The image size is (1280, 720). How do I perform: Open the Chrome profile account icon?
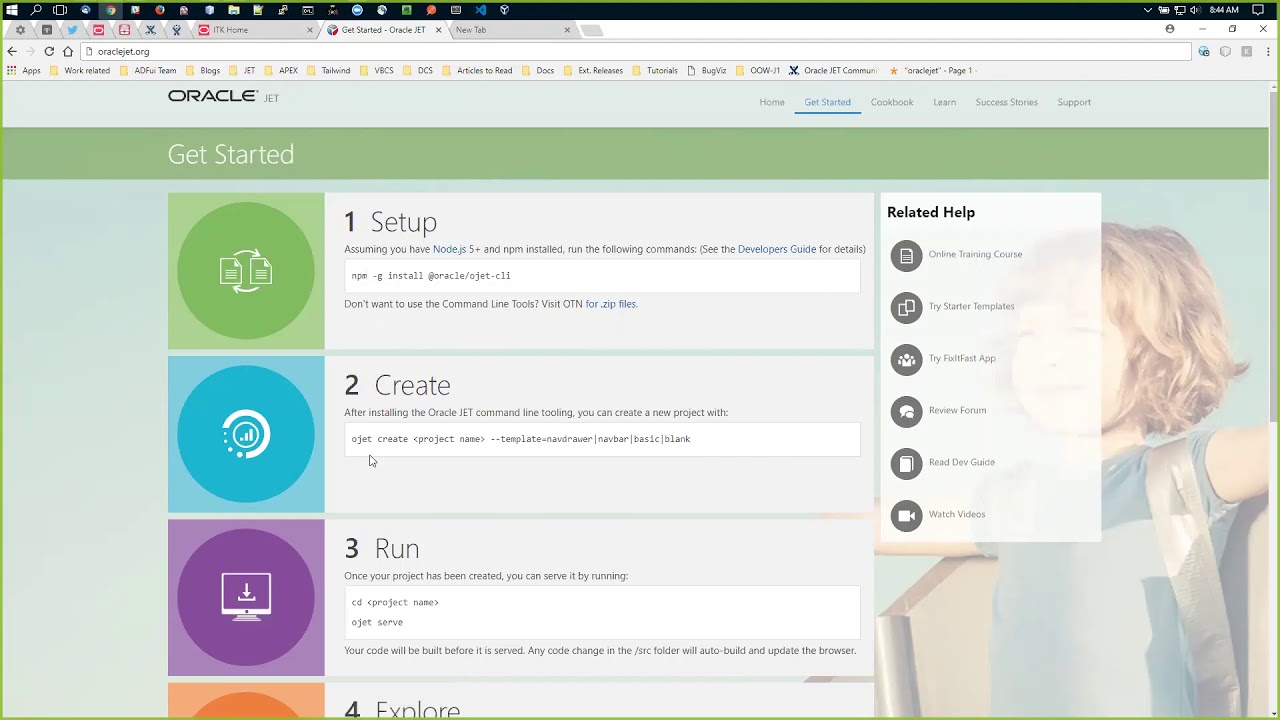coord(1170,30)
